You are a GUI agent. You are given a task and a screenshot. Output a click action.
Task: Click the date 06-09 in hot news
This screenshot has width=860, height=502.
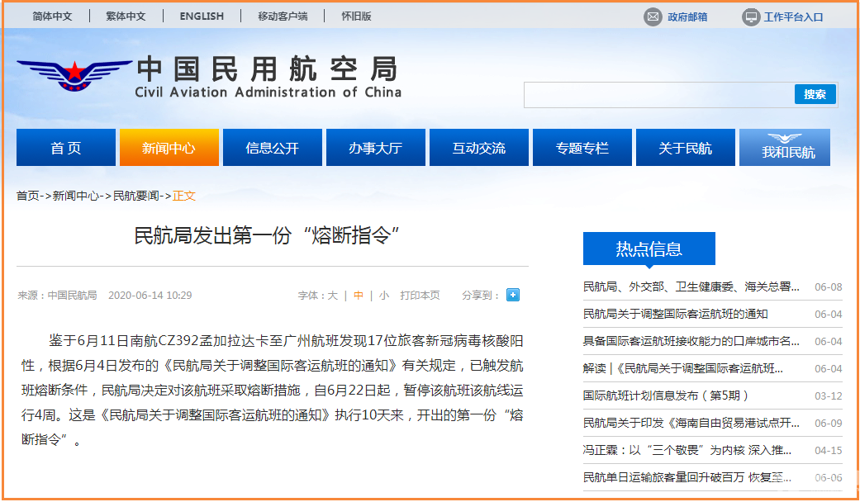[828, 424]
